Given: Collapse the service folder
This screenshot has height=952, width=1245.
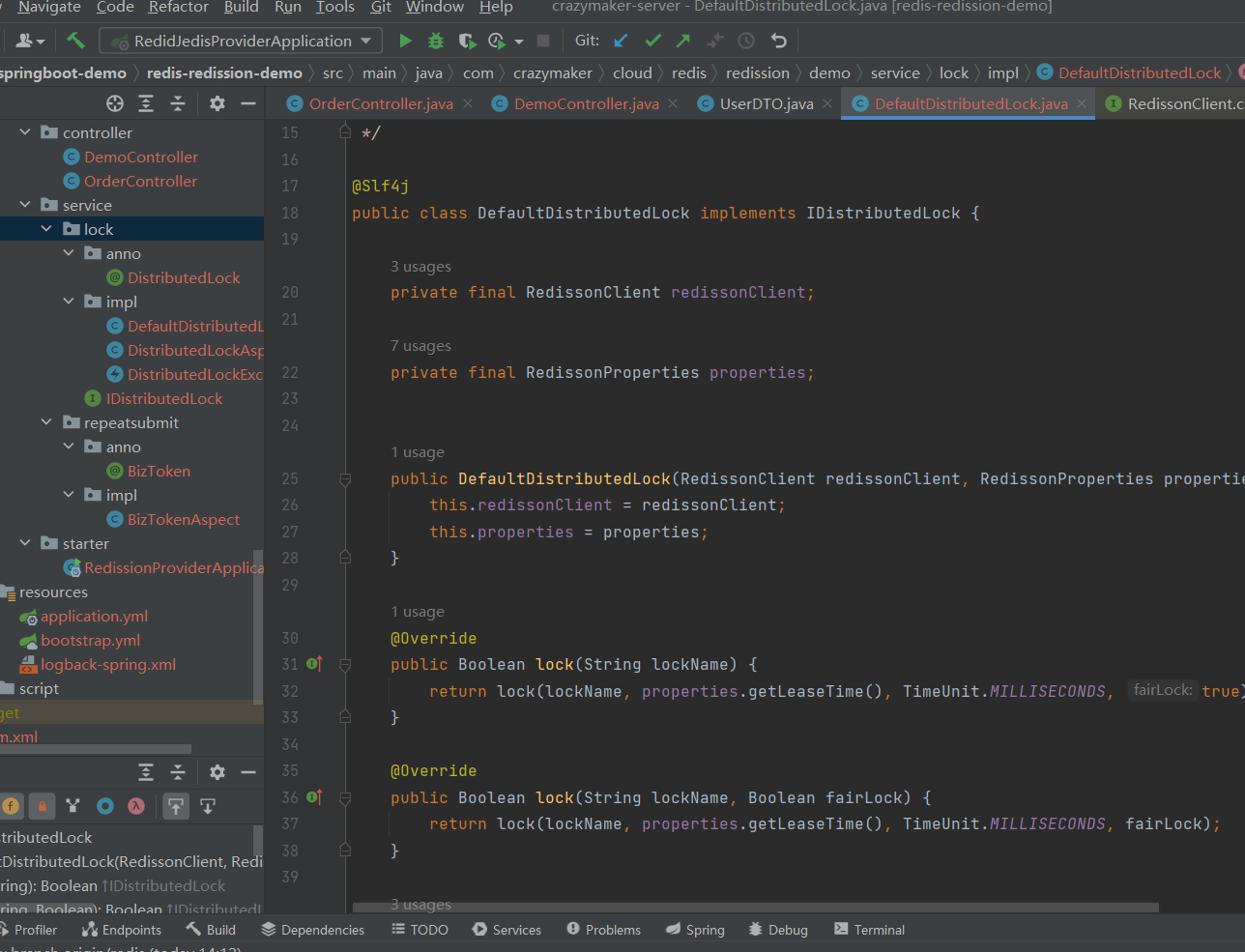Looking at the screenshot, I should click(x=25, y=205).
